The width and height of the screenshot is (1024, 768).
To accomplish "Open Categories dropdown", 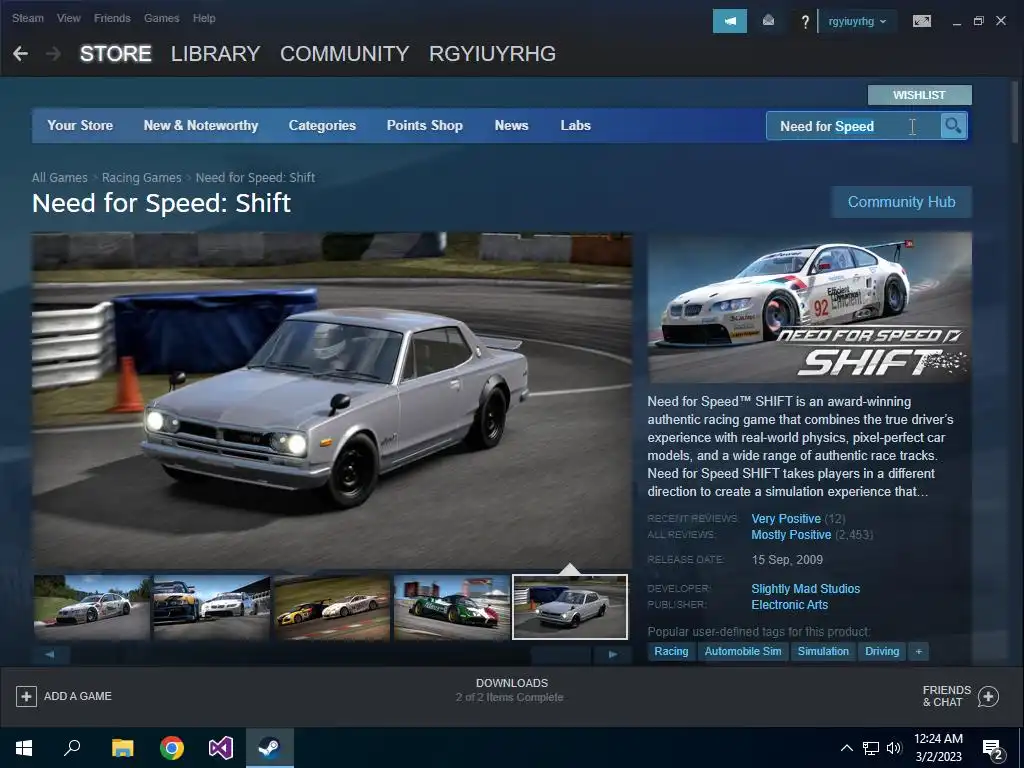I will point(322,125).
